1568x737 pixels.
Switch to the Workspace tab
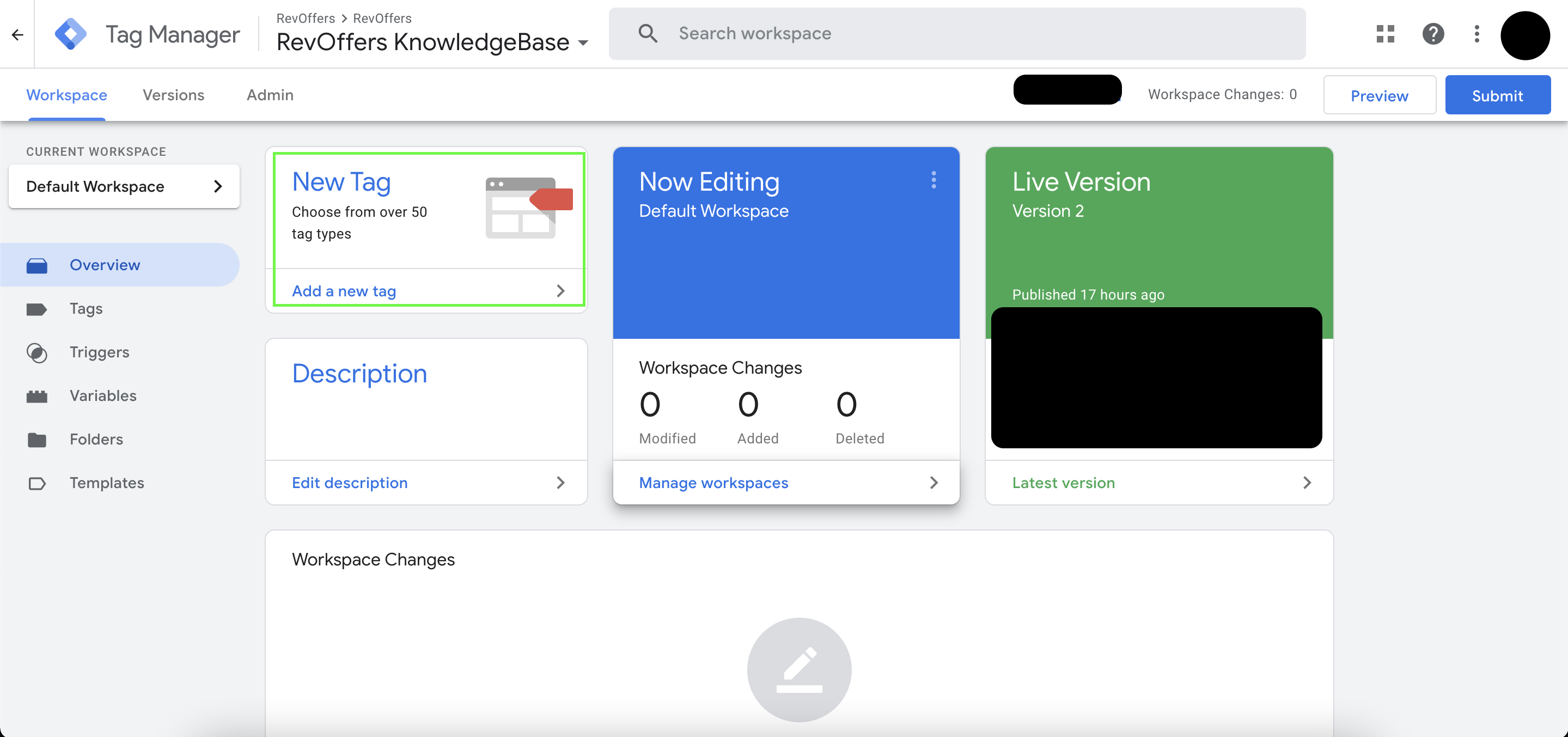(x=66, y=95)
